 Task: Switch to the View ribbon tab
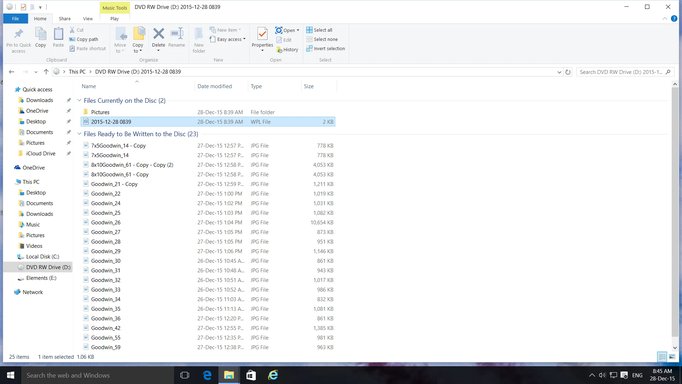pyautogui.click(x=88, y=19)
